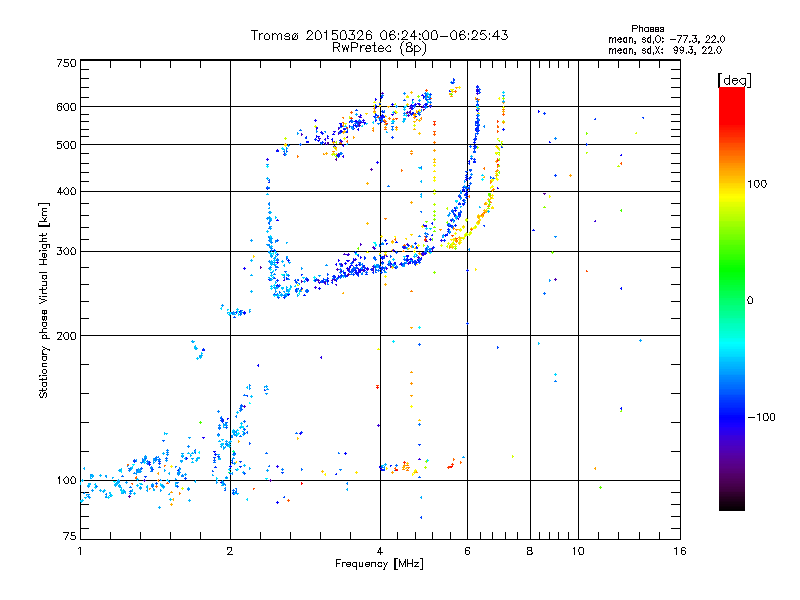Click the x-axis tick label '10'
Viewport: 800px width, 600px height.
tap(578, 551)
